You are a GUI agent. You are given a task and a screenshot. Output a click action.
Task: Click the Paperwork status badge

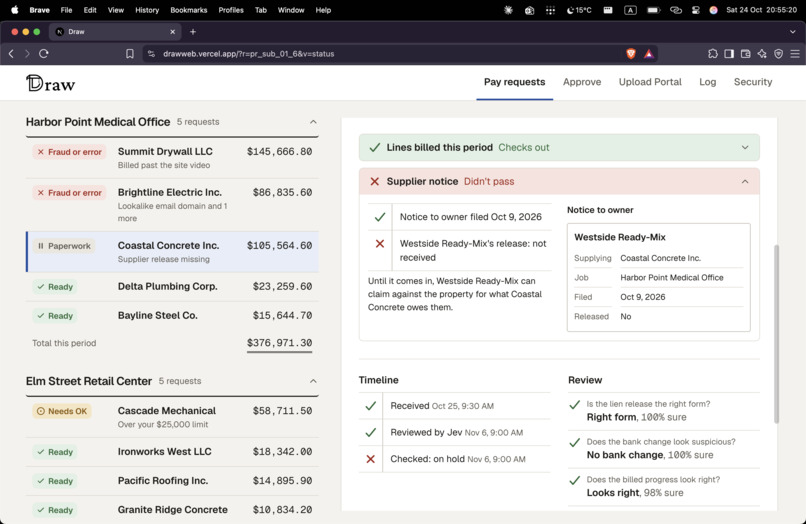(64, 246)
